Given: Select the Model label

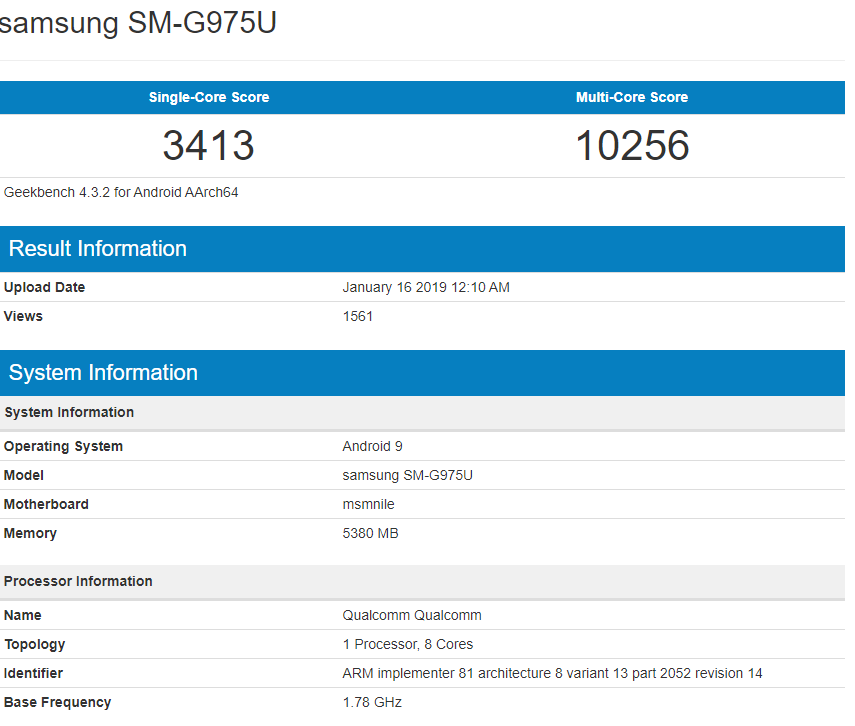Looking at the screenshot, I should [23, 475].
